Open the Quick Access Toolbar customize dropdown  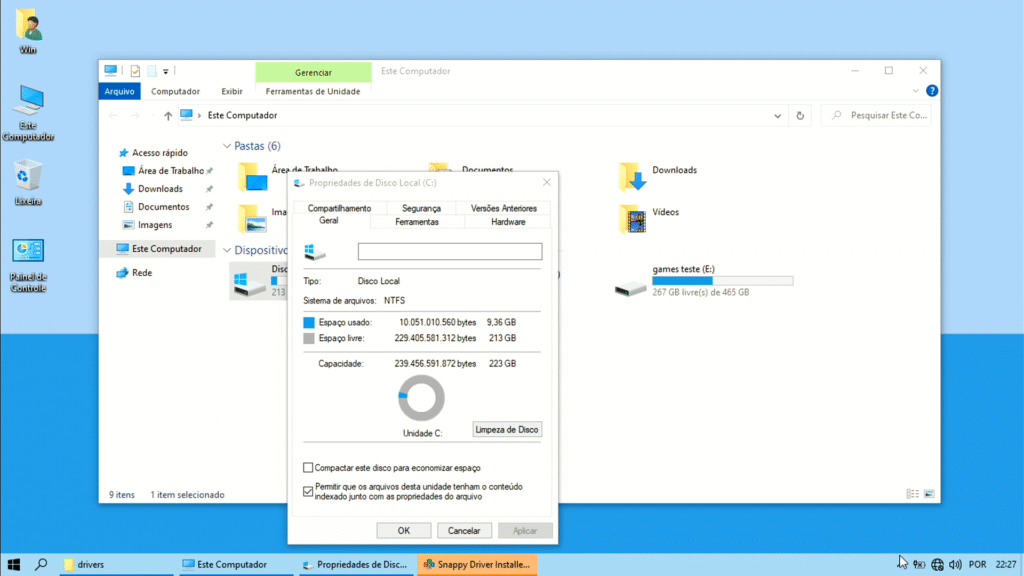pos(166,71)
